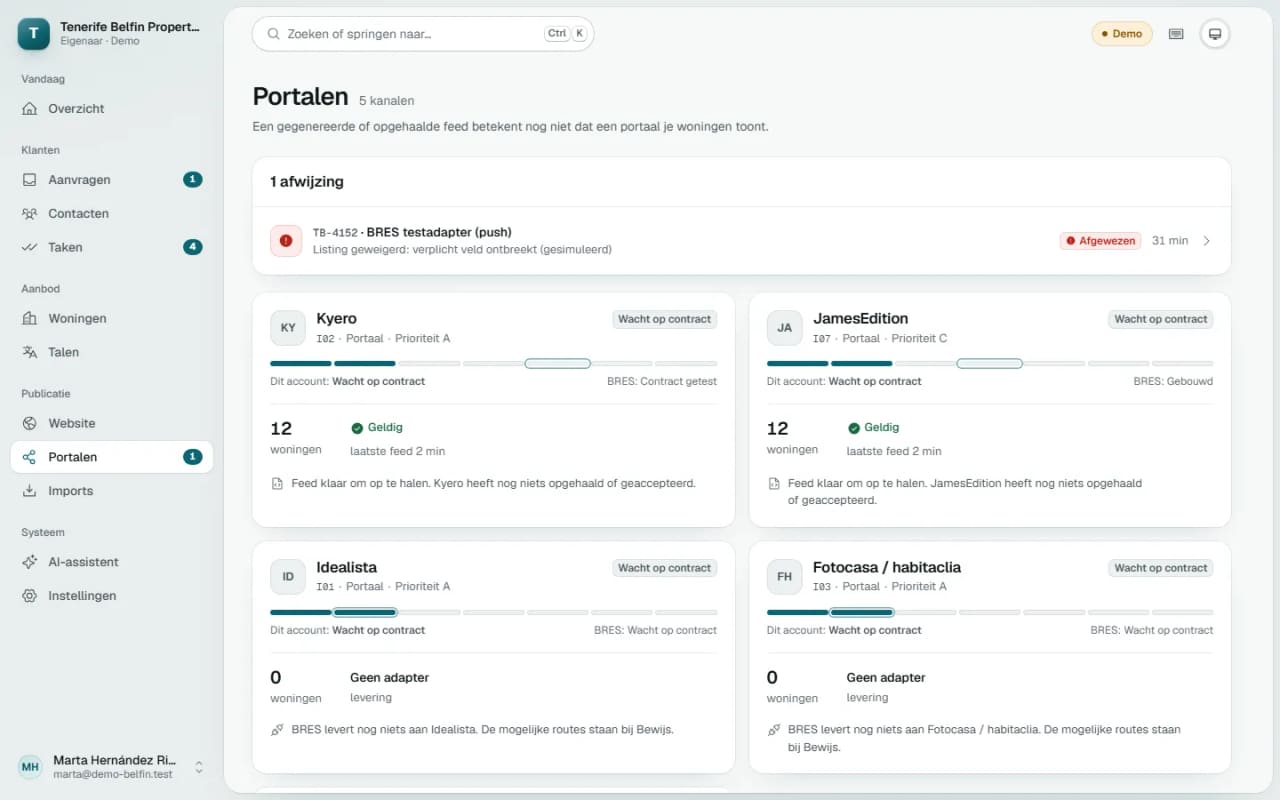Click the Instellingen gear icon
Image resolution: width=1280 pixels, height=800 pixels.
(x=30, y=596)
